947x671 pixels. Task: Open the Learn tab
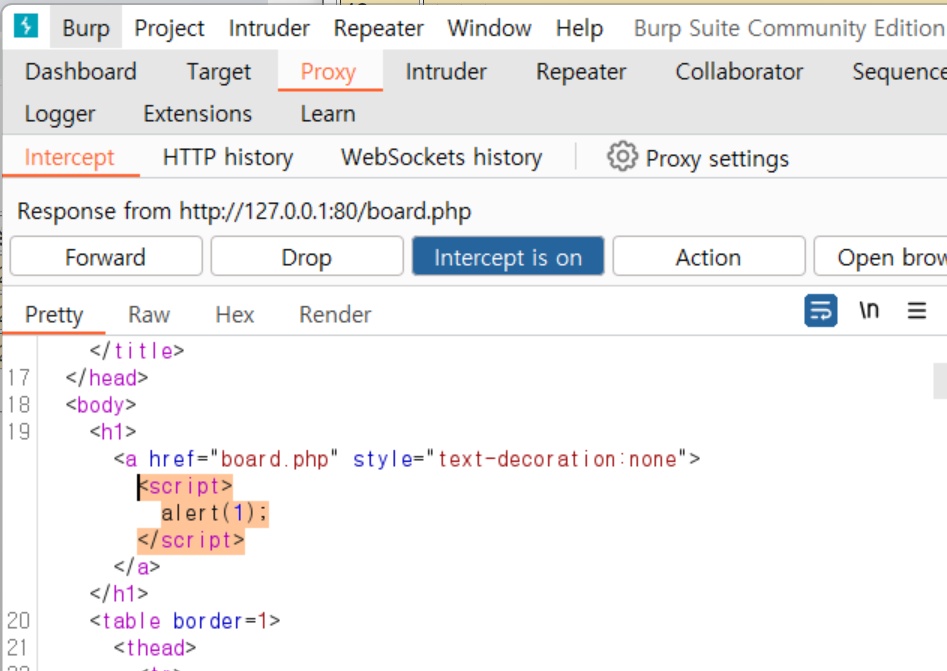pyautogui.click(x=328, y=114)
